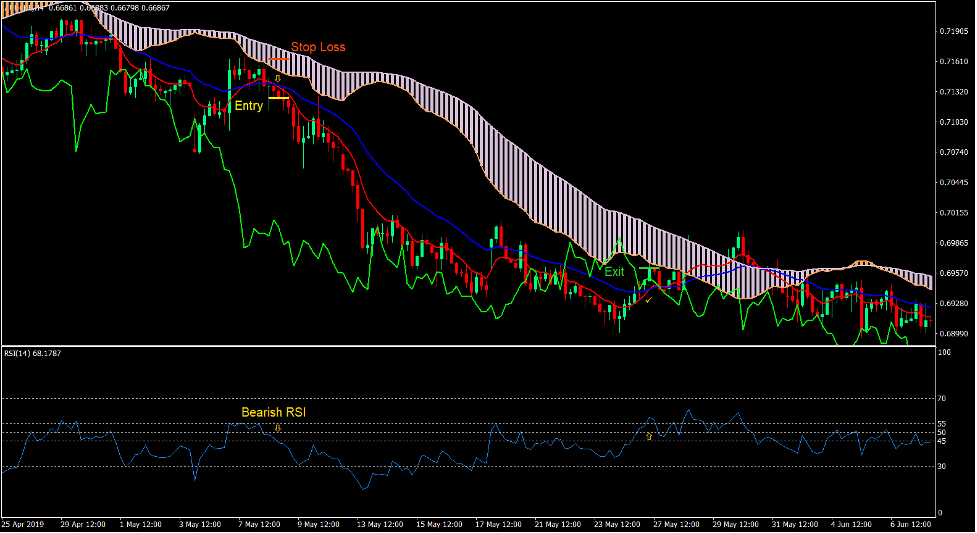The image size is (977, 533).
Task: Click the 0.70155 price axis label
Action: pyautogui.click(x=952, y=213)
